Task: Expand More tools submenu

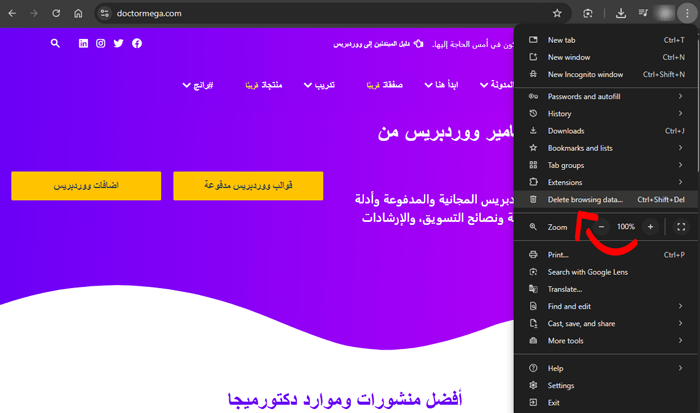Action: tap(605, 341)
